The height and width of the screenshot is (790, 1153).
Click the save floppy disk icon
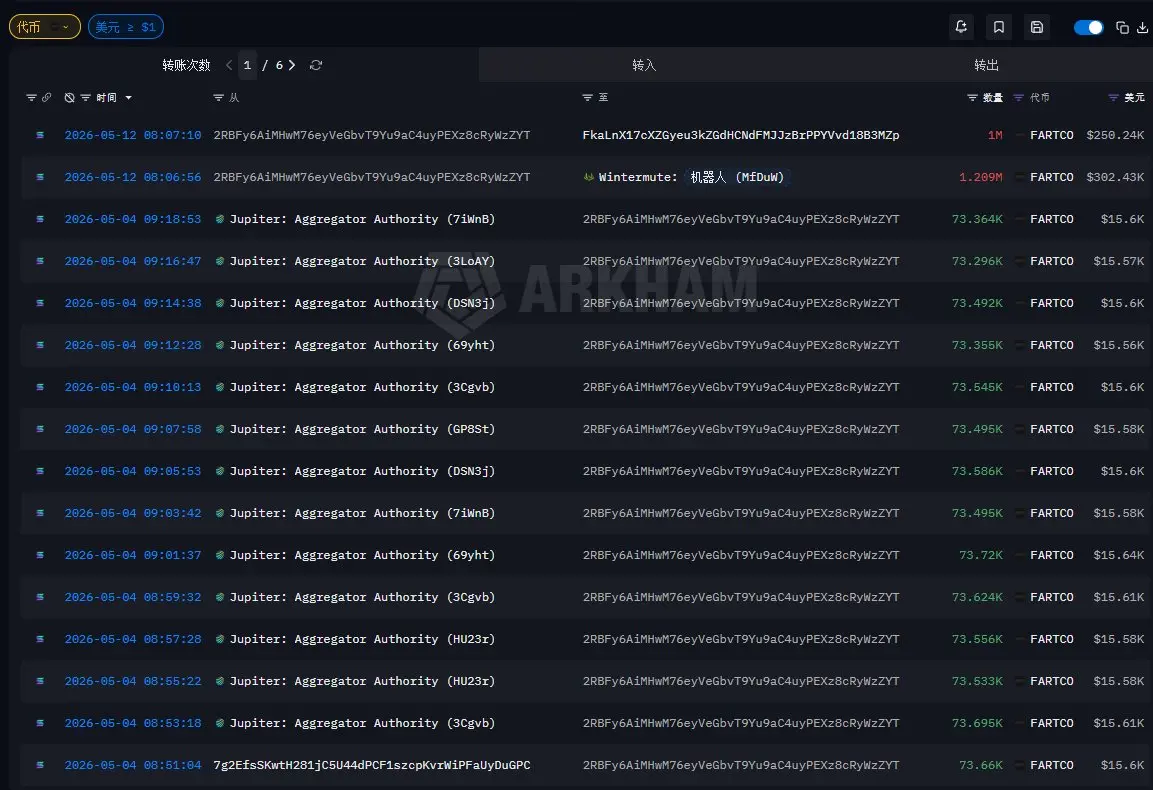click(1037, 27)
